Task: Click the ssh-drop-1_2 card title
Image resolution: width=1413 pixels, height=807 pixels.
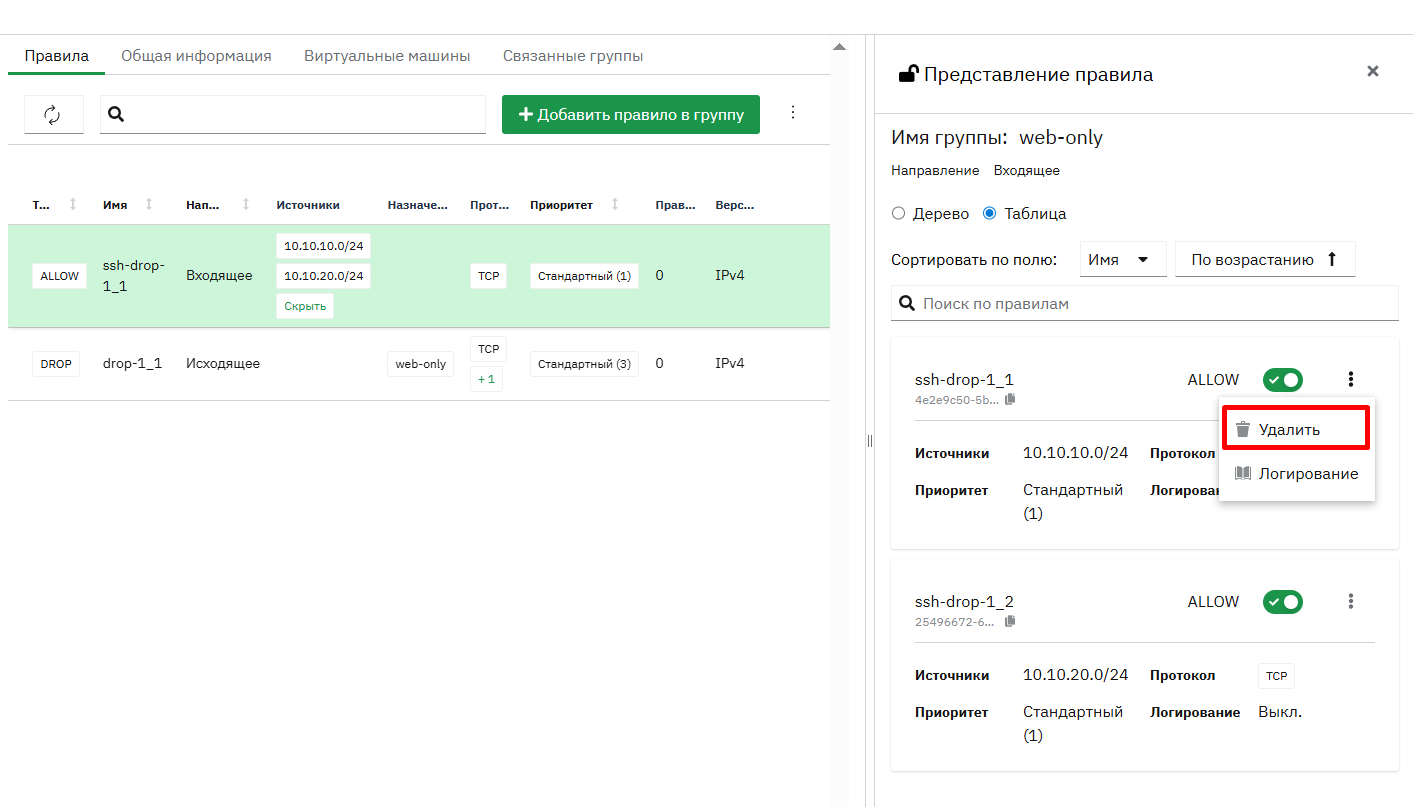Action: click(964, 601)
